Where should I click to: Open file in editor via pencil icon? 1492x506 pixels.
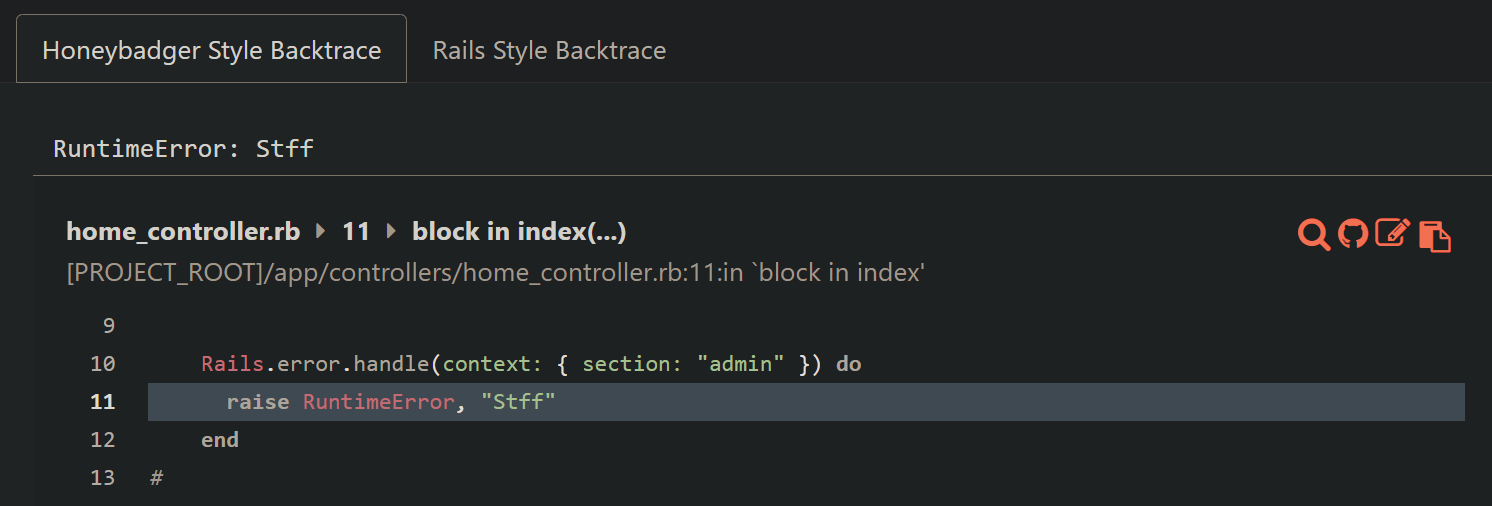1393,233
